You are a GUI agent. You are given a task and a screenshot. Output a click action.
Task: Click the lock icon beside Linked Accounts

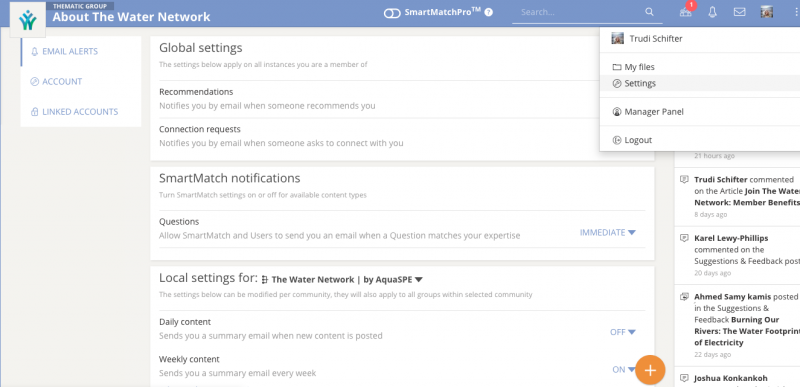tap(35, 112)
